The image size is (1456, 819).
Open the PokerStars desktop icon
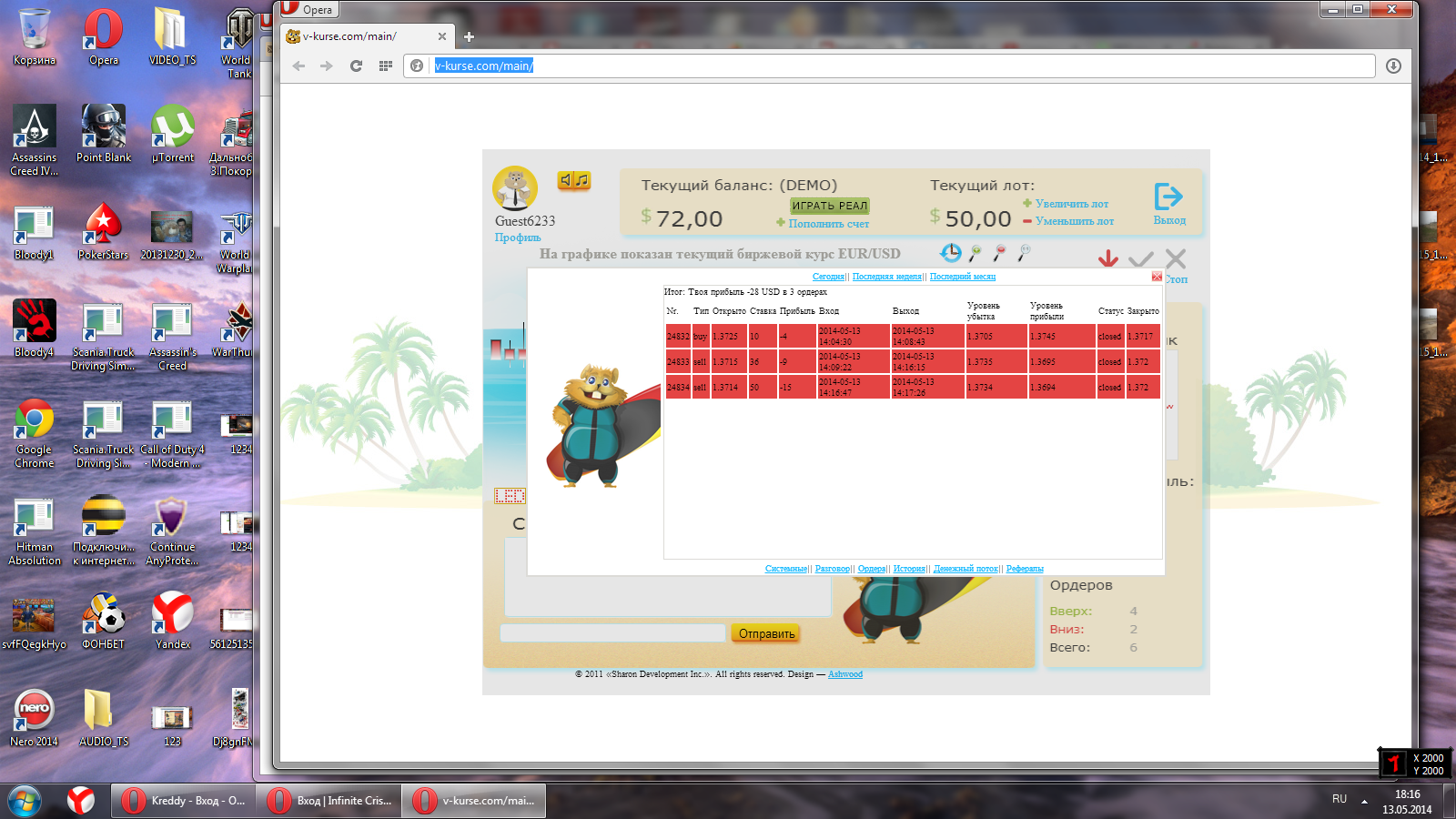(x=104, y=231)
